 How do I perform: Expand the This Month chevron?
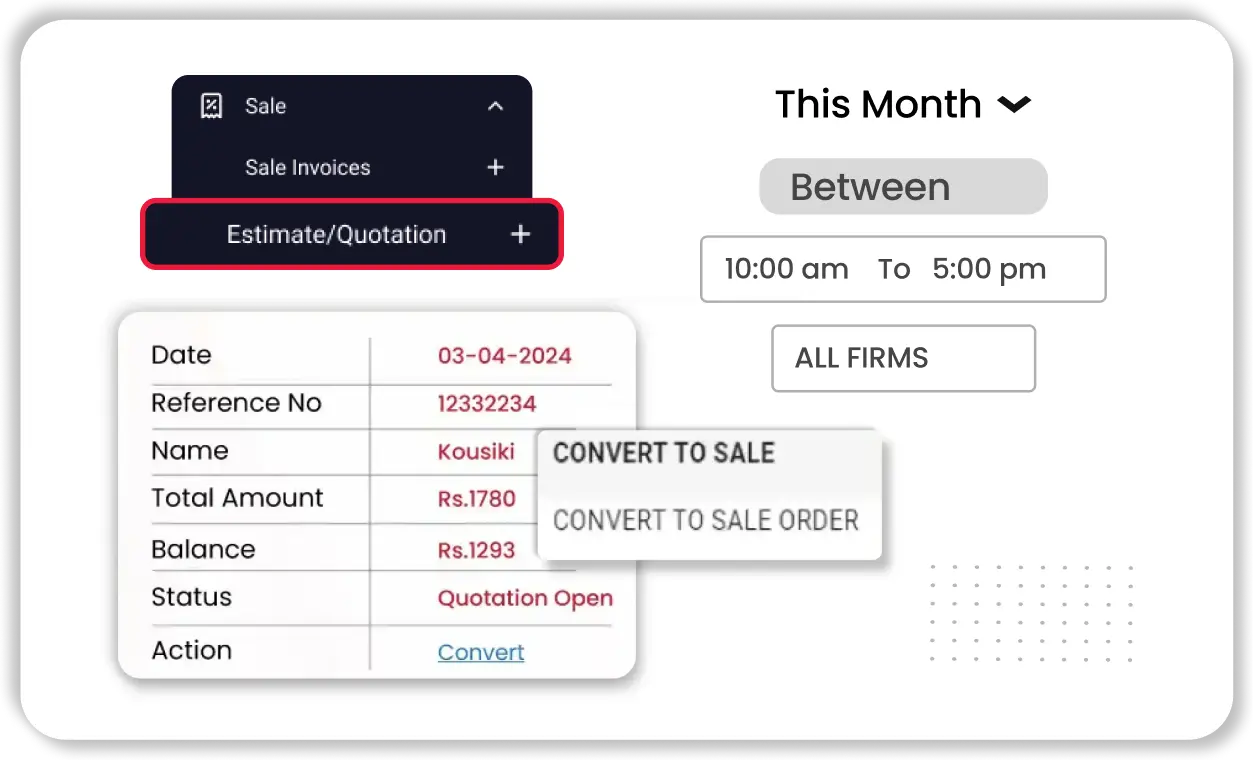1014,105
